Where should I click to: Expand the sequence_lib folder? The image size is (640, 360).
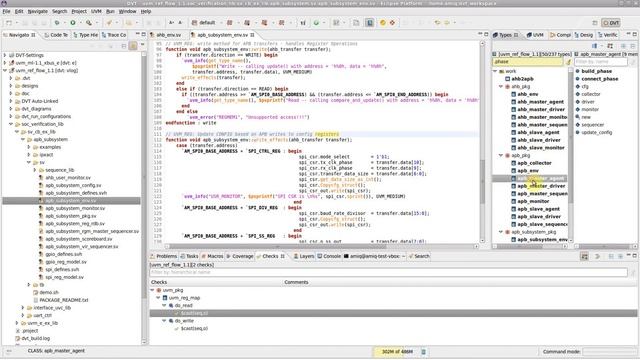coord(35,170)
